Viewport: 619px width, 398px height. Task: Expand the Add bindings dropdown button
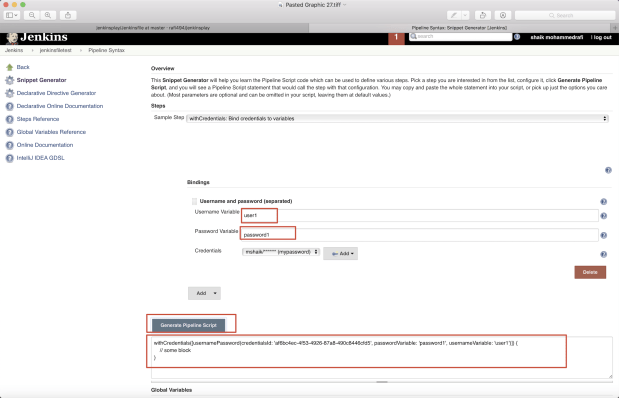pos(204,293)
